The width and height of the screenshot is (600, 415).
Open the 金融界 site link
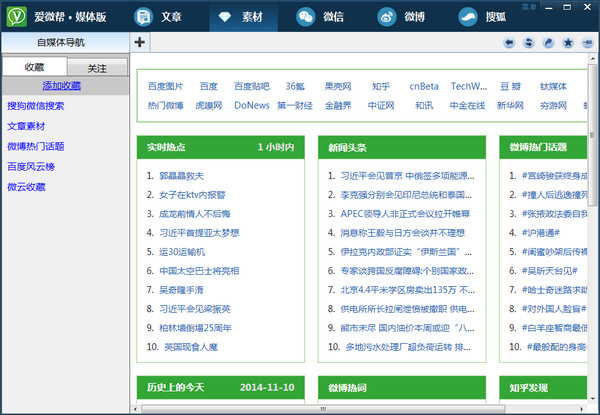pyautogui.click(x=338, y=105)
